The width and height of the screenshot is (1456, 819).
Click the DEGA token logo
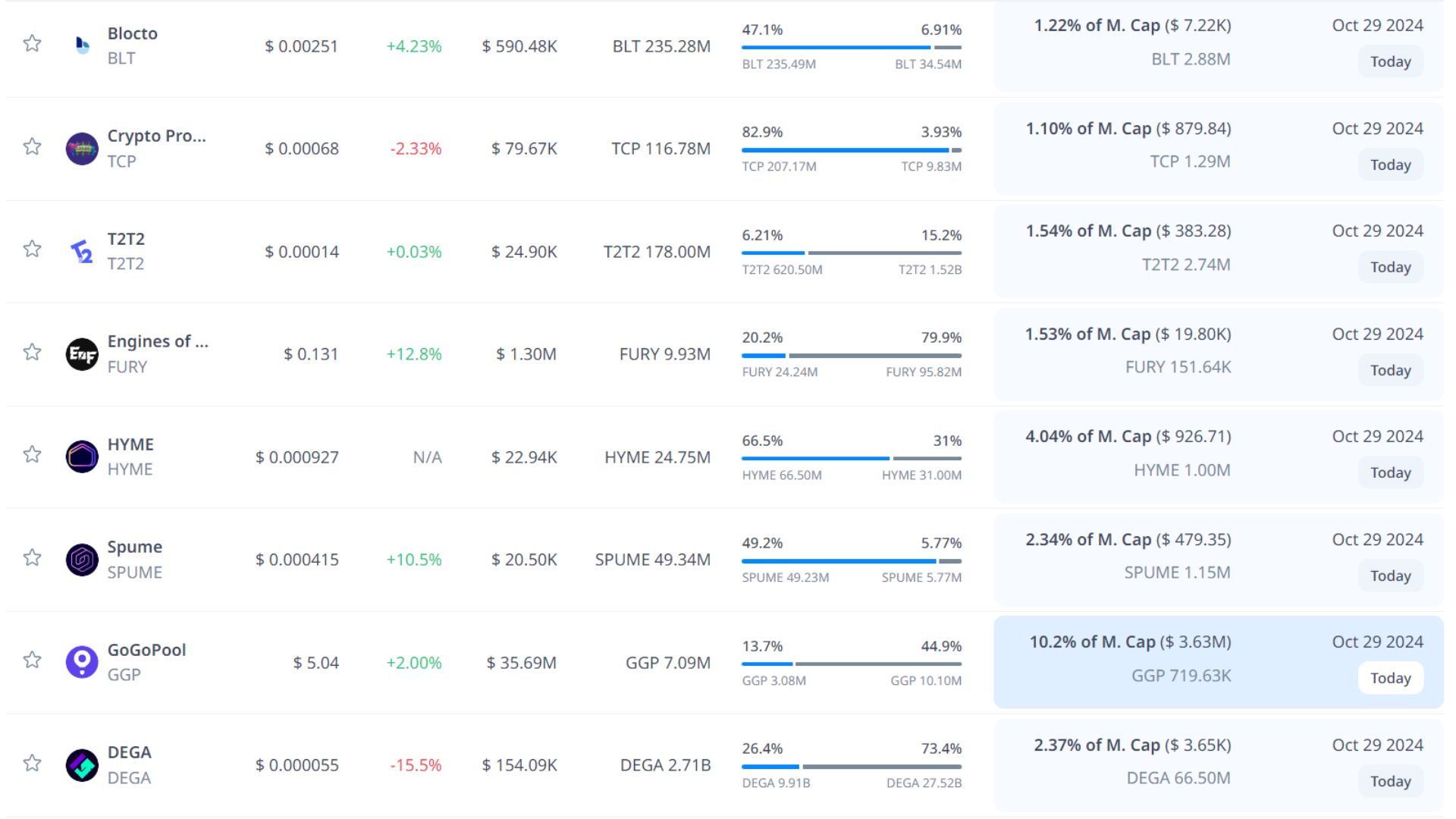(82, 765)
